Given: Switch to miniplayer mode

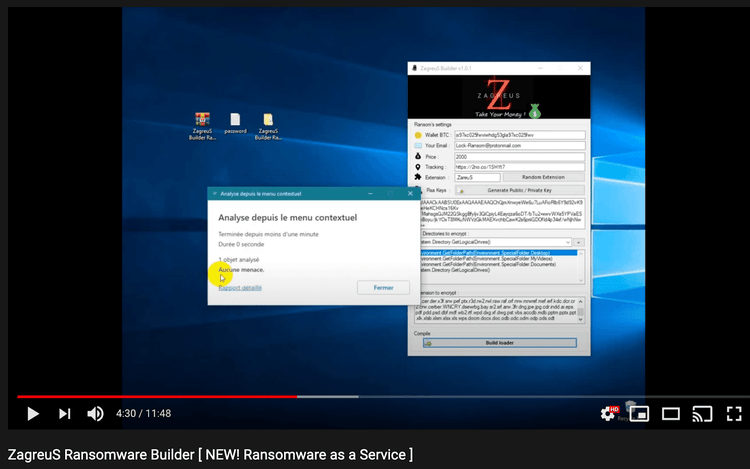Looking at the screenshot, I should (x=639, y=413).
